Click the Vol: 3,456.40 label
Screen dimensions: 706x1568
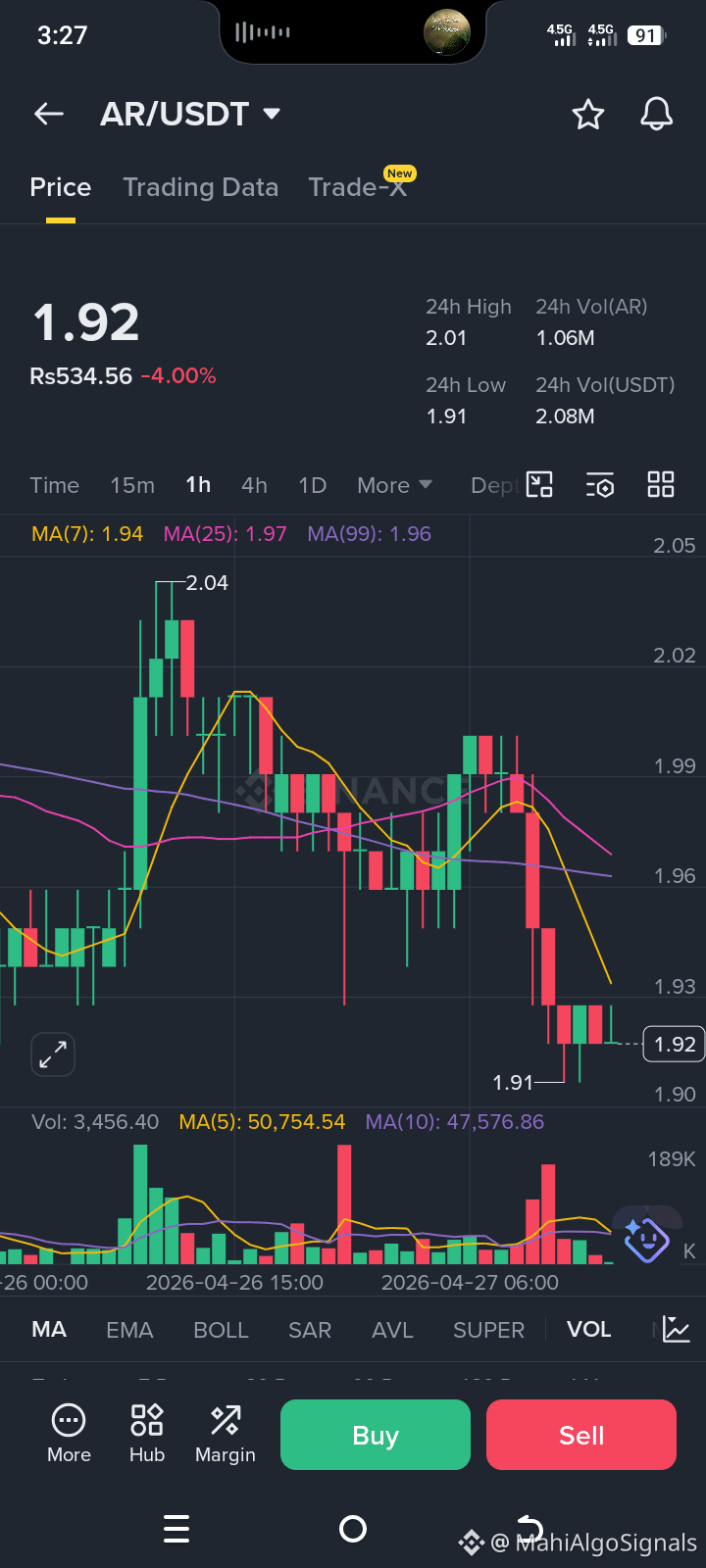(x=95, y=1122)
